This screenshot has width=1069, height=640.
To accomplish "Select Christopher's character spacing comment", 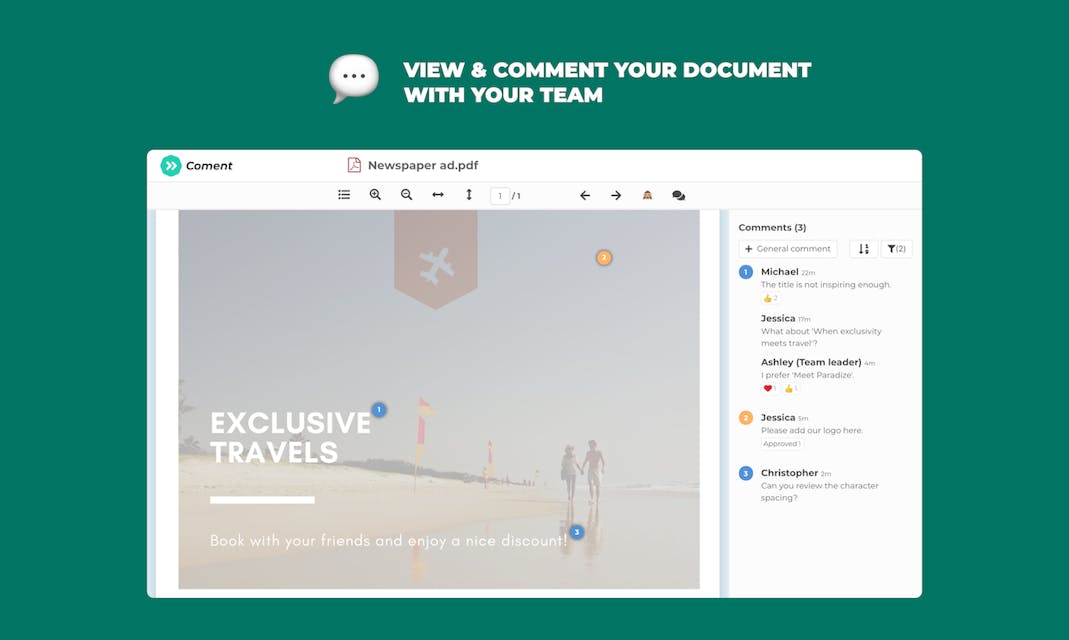I will pos(819,491).
